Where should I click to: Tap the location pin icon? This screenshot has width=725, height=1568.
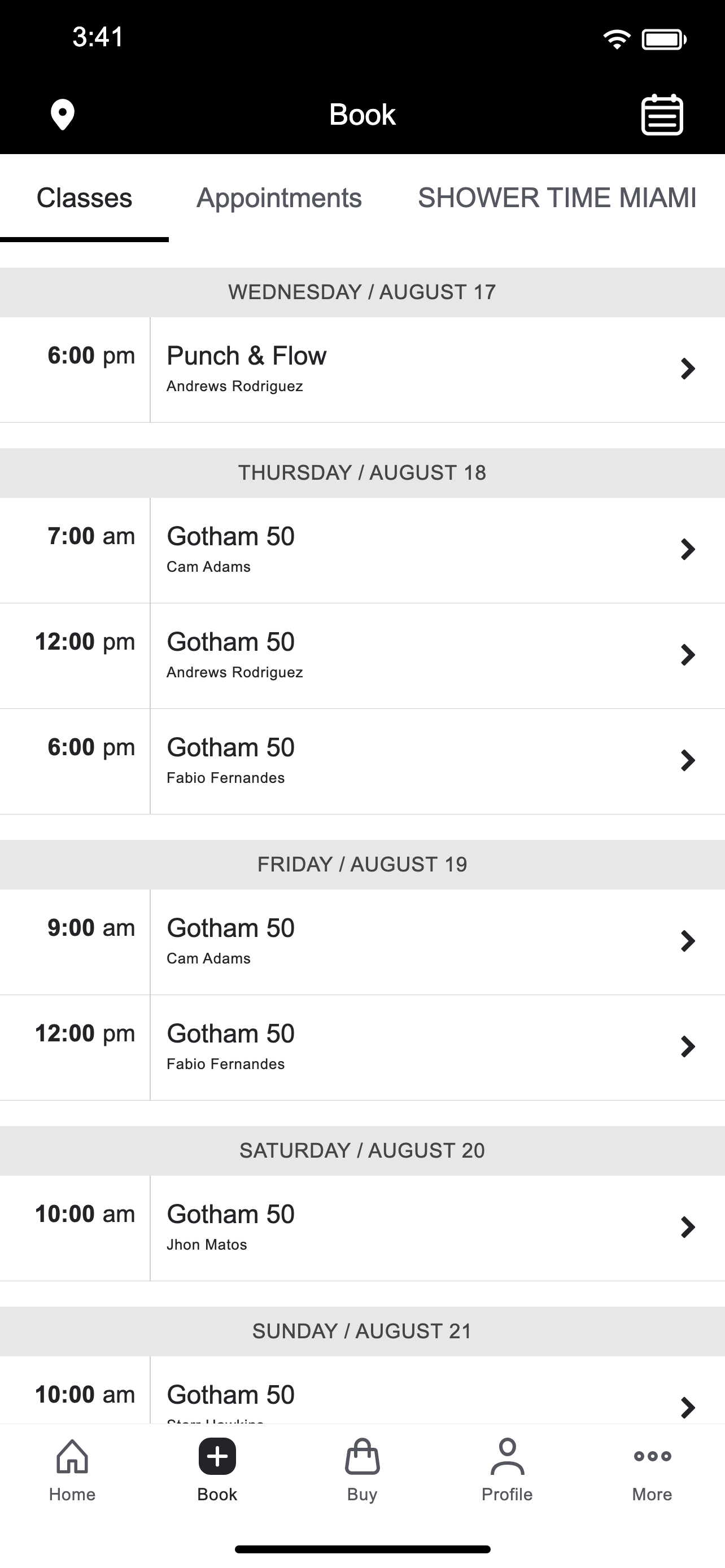[62, 115]
